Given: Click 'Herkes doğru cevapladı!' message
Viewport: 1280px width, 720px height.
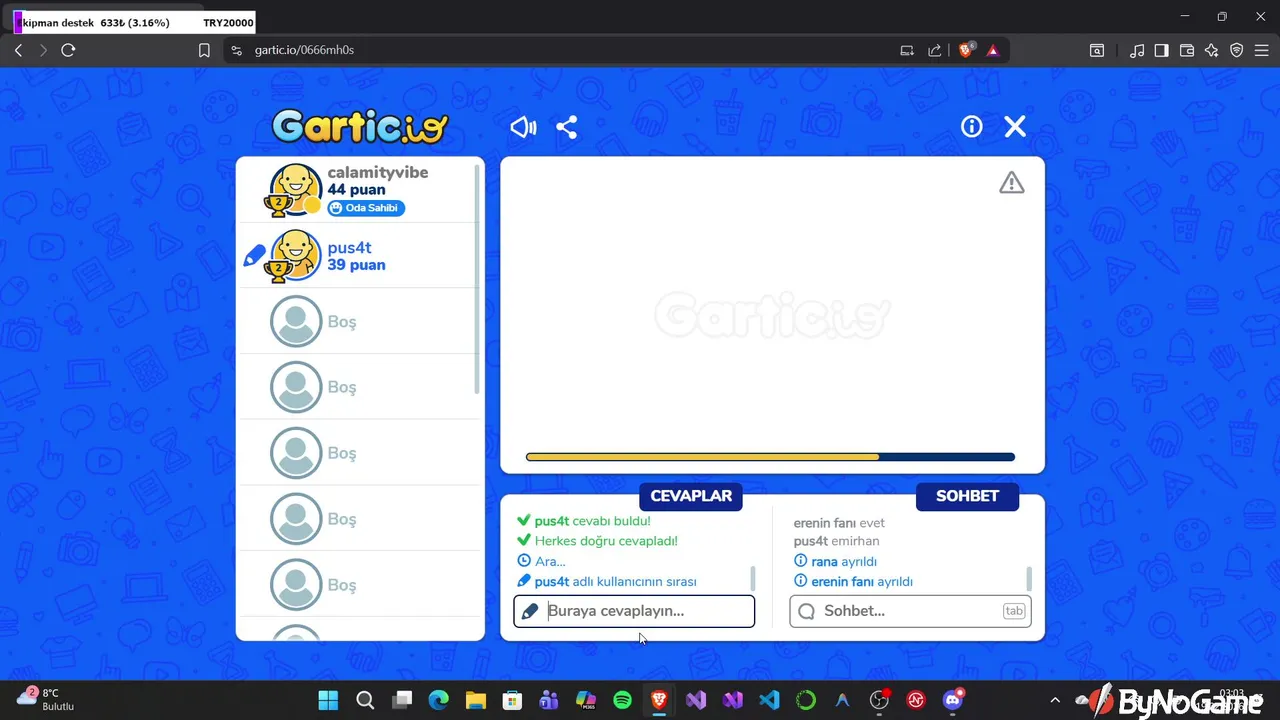Looking at the screenshot, I should 606,541.
